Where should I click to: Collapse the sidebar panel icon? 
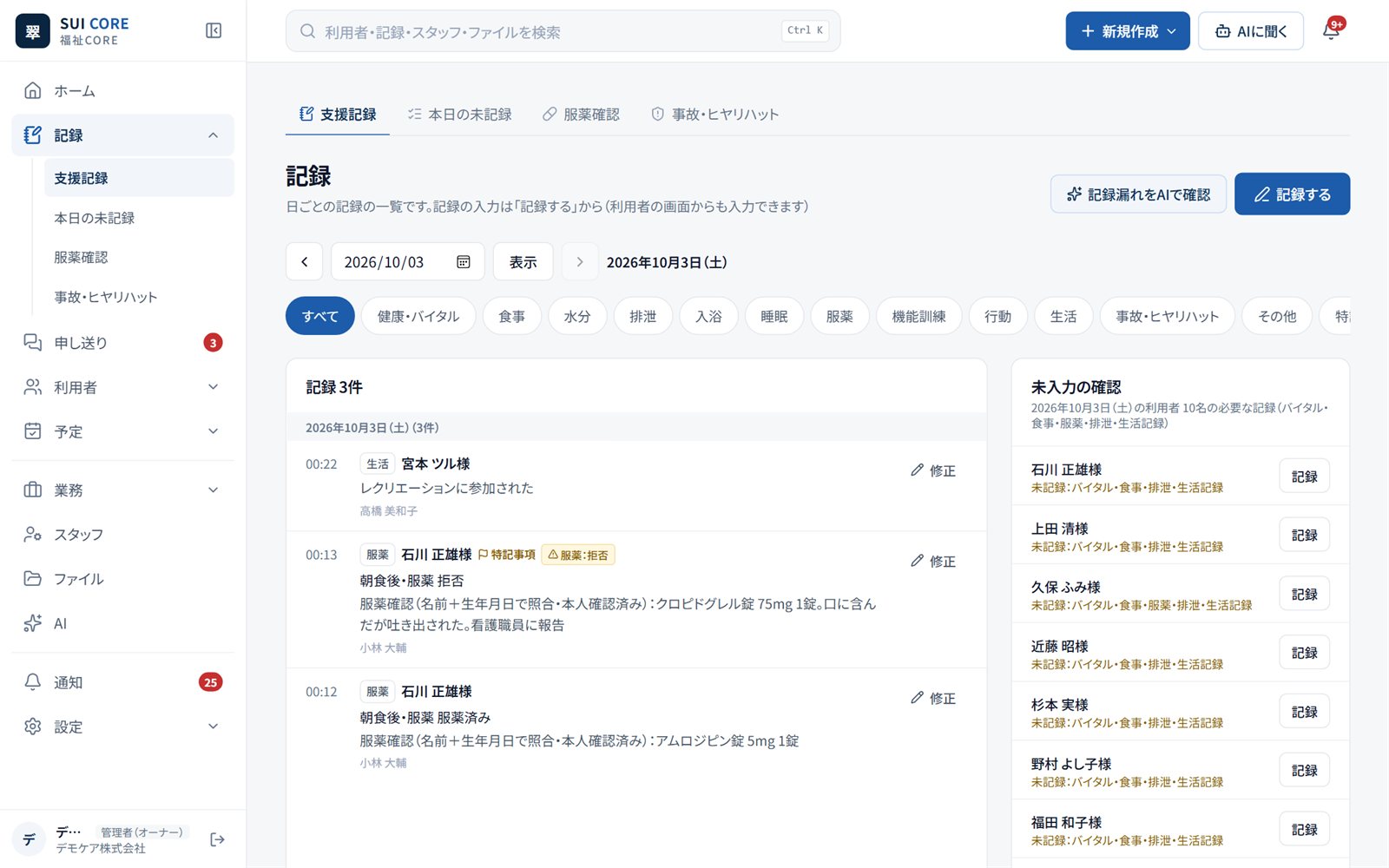coord(214,31)
